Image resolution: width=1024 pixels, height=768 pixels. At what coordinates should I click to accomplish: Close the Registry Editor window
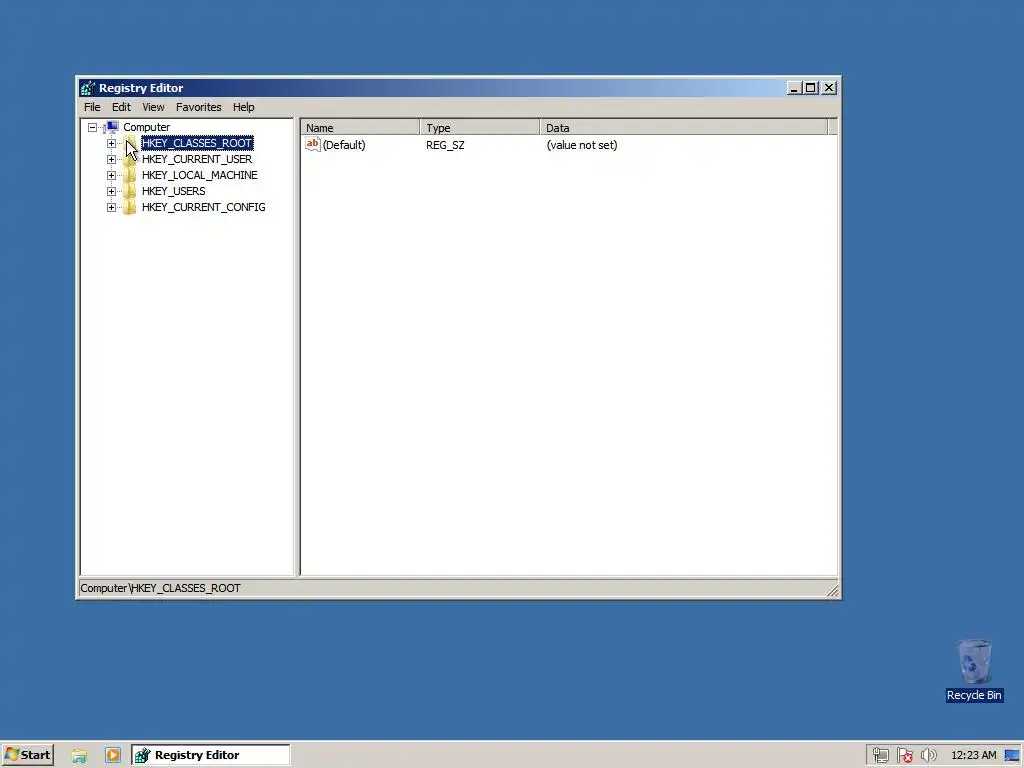[x=829, y=88]
